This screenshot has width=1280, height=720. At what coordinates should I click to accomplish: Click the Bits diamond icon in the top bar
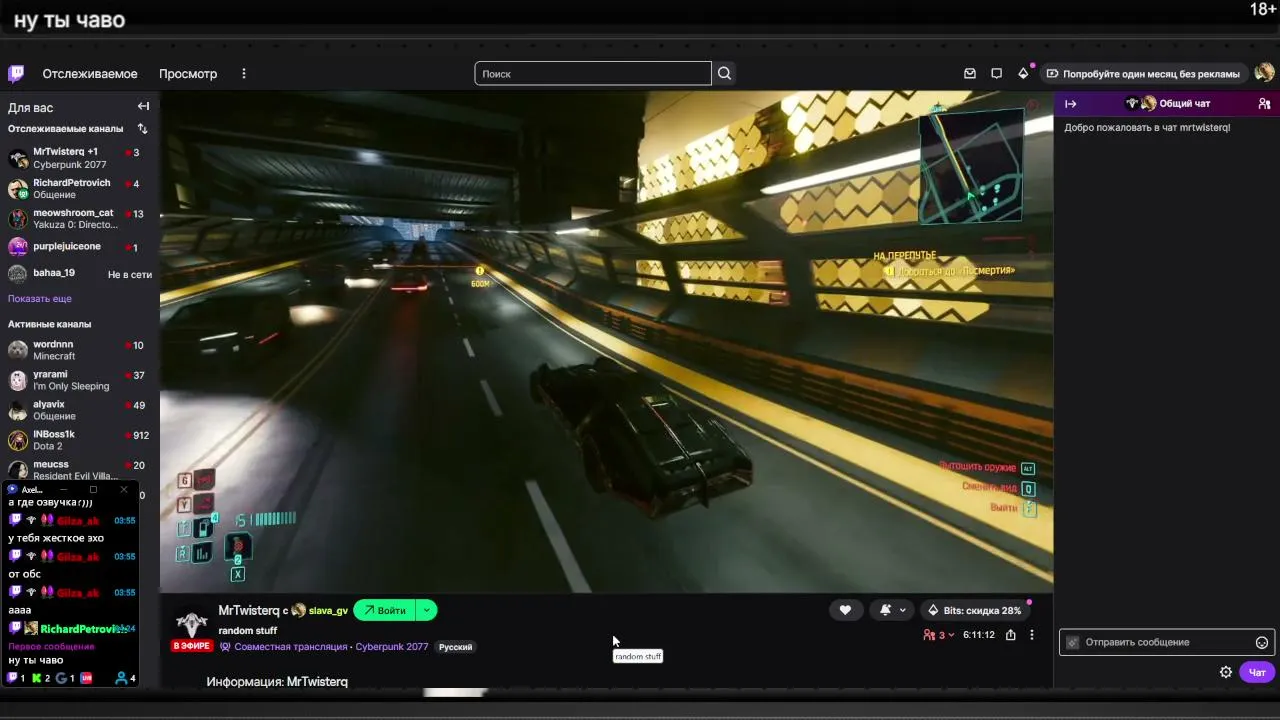coord(1023,73)
